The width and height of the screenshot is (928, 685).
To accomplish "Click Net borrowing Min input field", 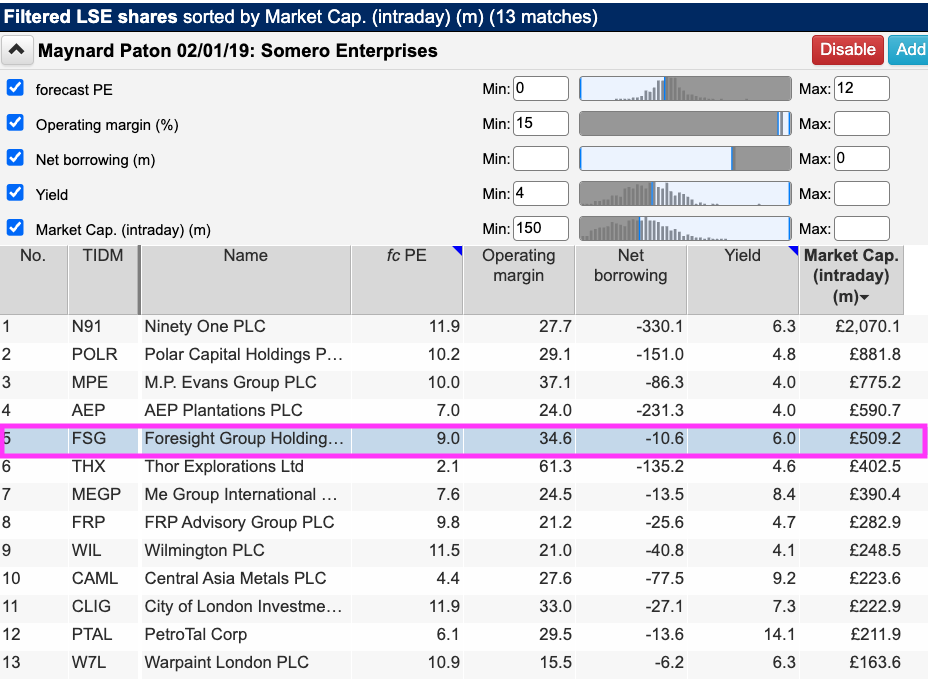I will click(541, 159).
